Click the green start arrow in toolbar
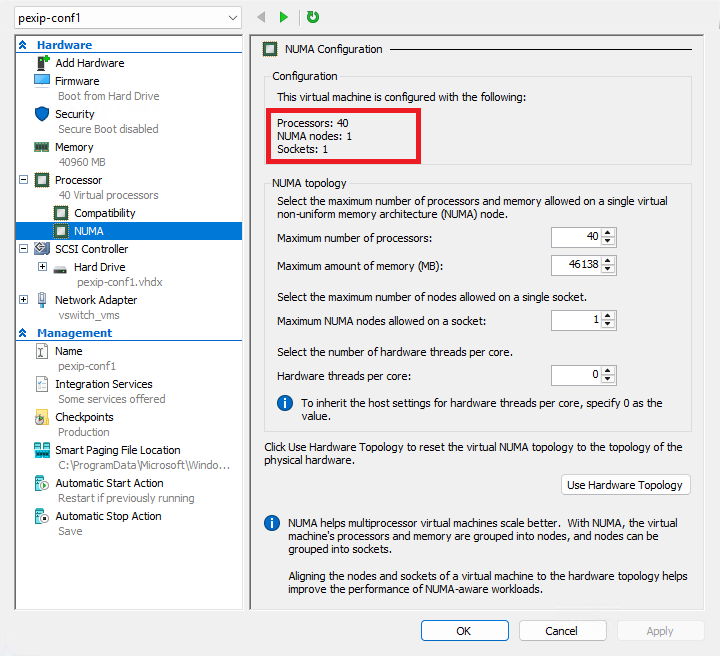This screenshot has height=656, width=720. pos(284,17)
